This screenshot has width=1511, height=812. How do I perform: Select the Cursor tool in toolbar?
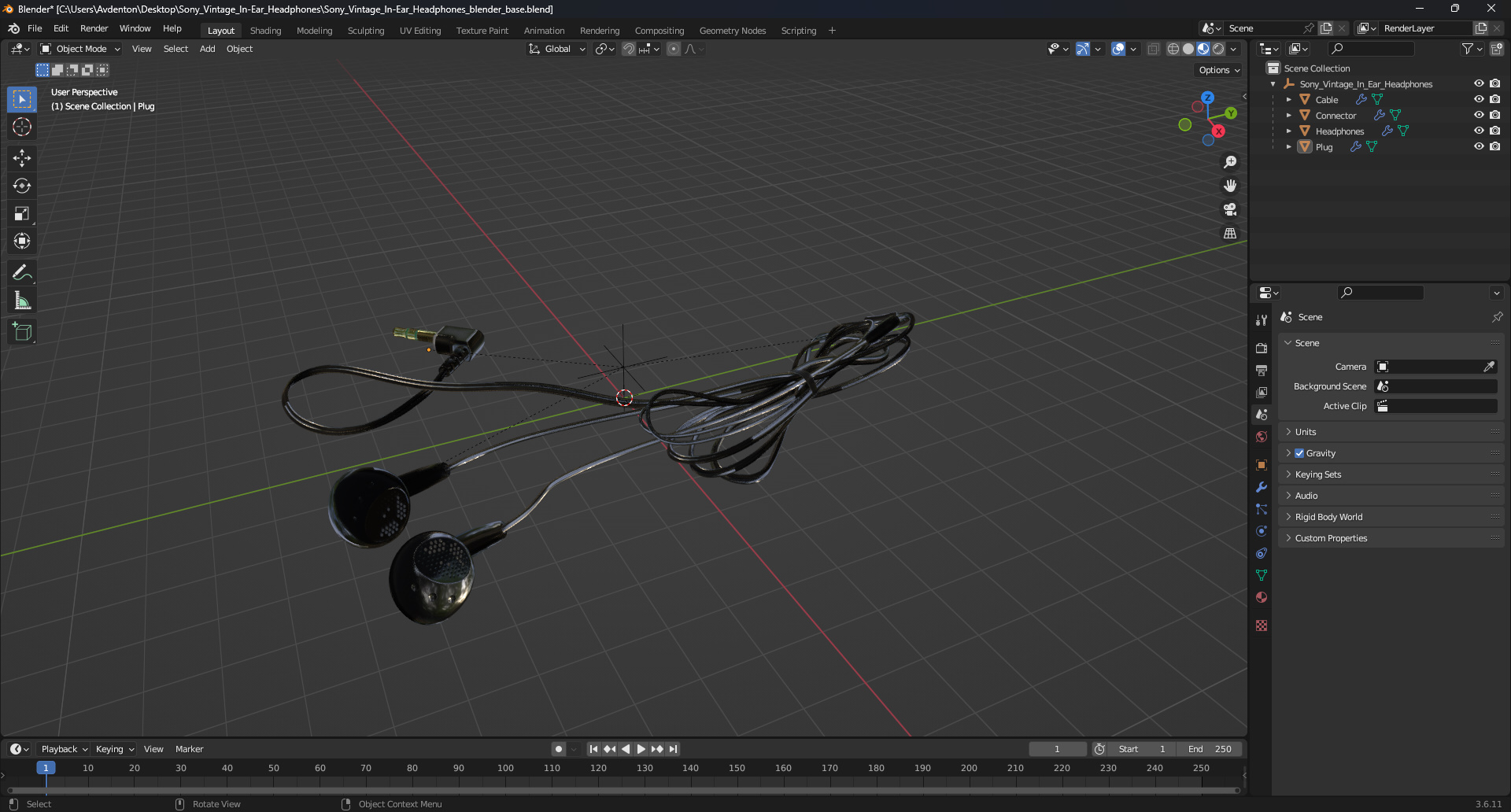tap(22, 127)
